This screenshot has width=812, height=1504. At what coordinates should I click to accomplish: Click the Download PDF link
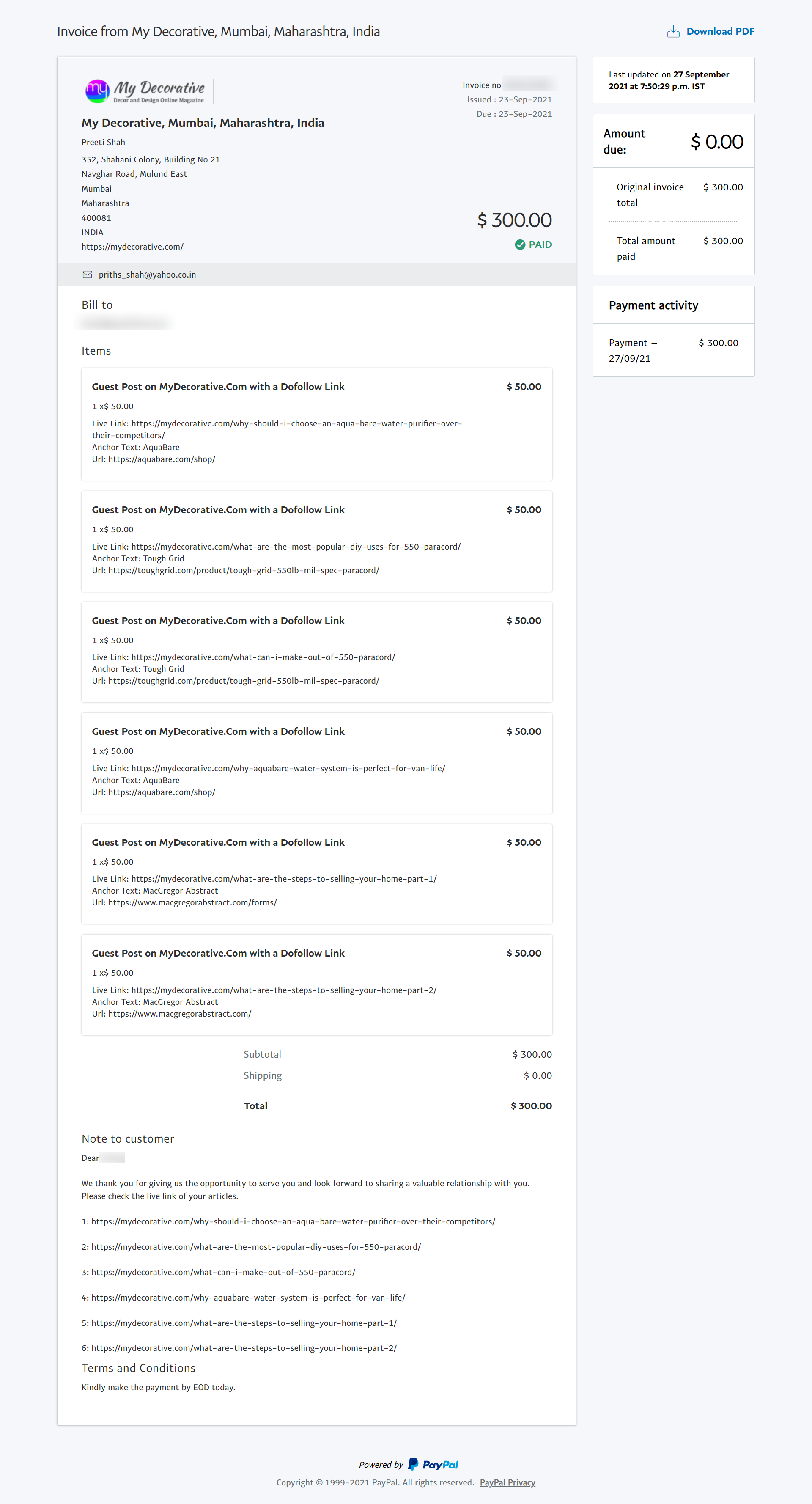pos(720,32)
